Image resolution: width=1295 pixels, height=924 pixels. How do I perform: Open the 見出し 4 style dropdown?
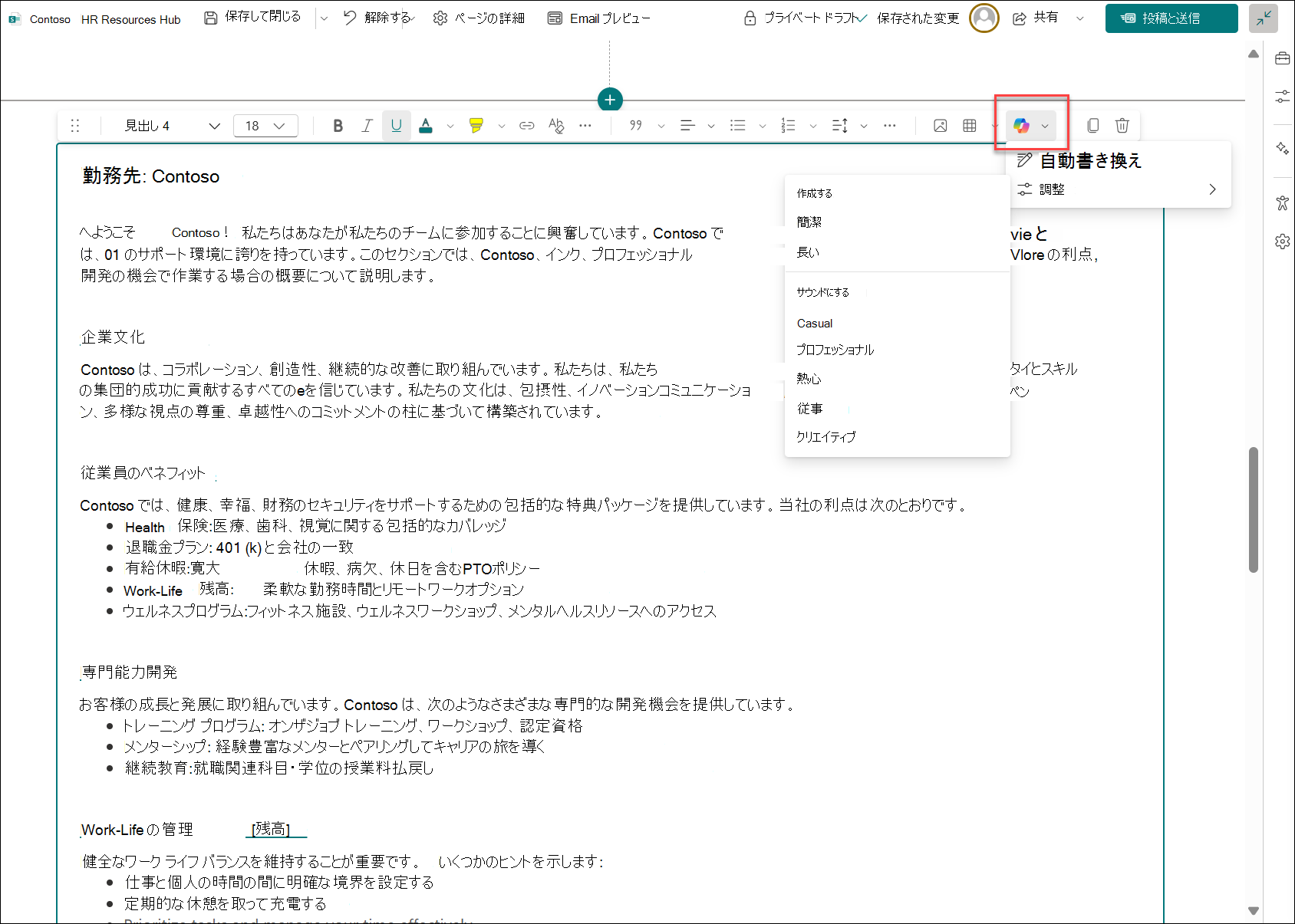click(172, 126)
